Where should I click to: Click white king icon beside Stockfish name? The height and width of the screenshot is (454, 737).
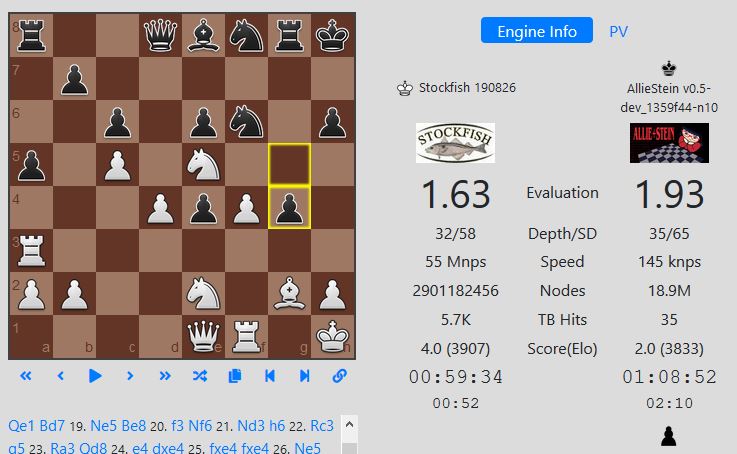405,88
